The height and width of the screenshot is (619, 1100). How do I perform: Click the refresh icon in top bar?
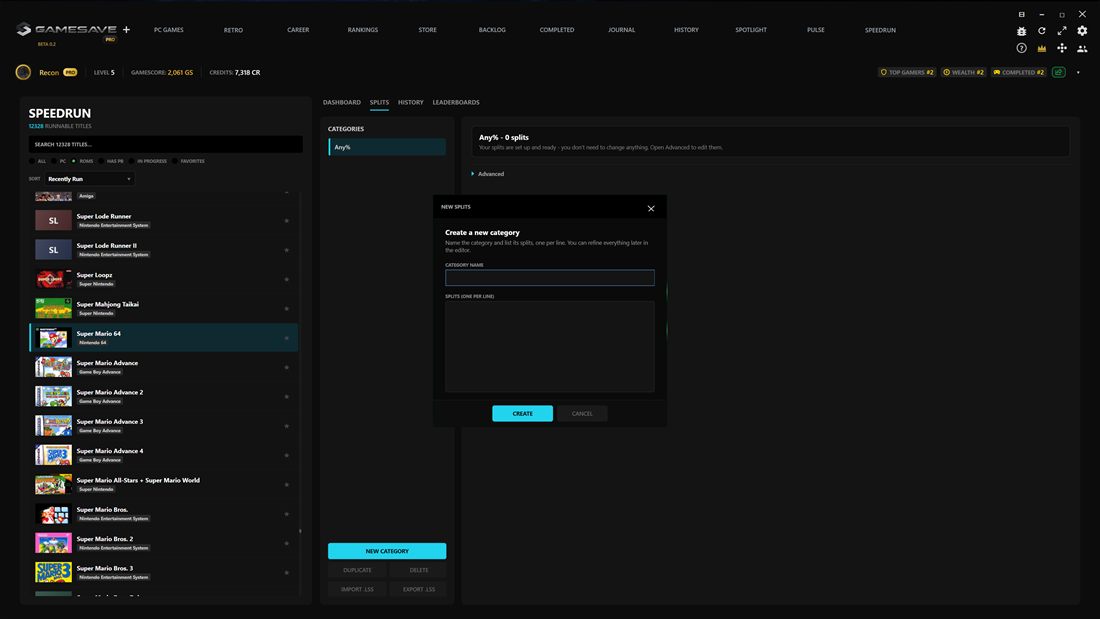pyautogui.click(x=1042, y=31)
